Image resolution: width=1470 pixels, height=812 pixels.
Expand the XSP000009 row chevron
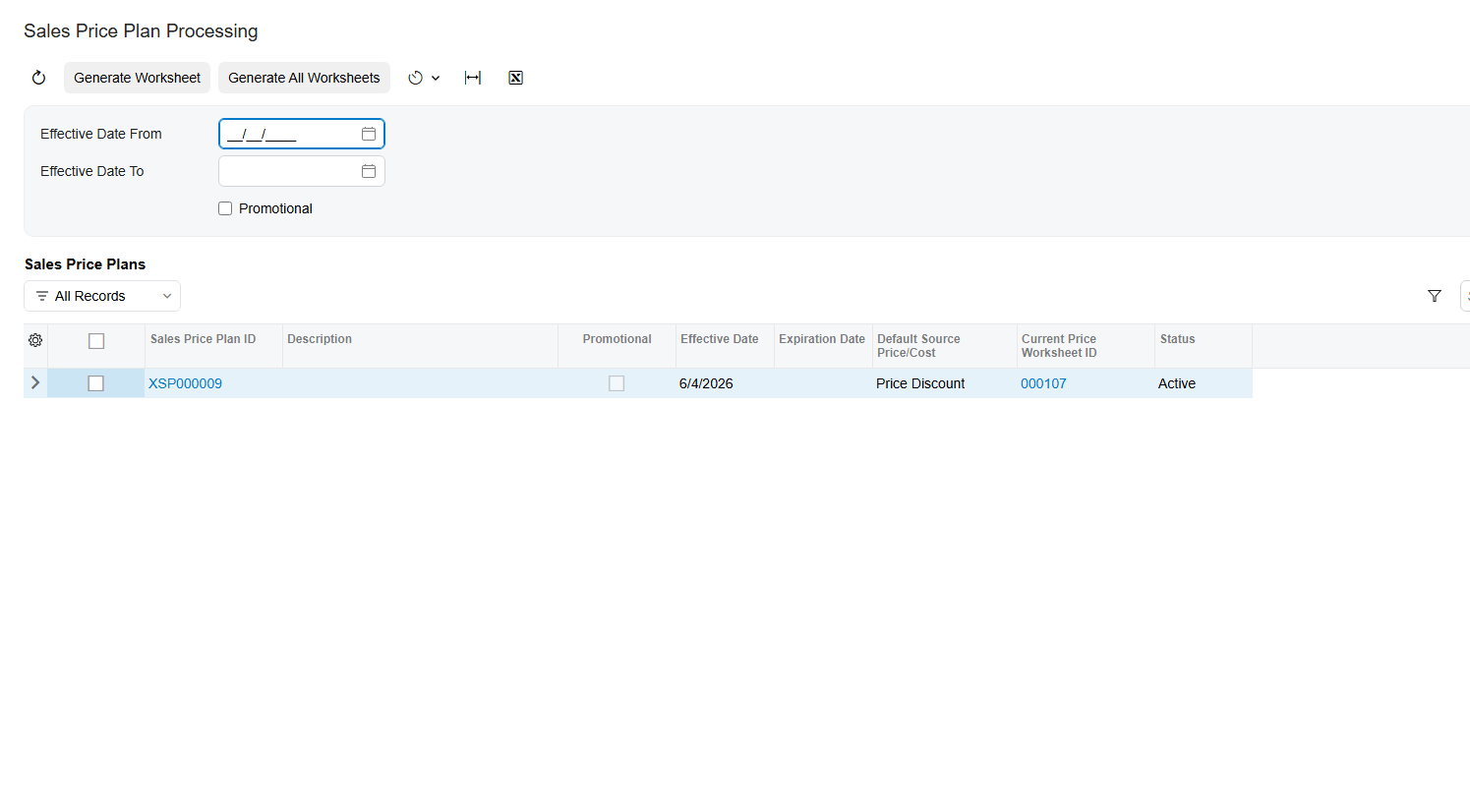[35, 382]
